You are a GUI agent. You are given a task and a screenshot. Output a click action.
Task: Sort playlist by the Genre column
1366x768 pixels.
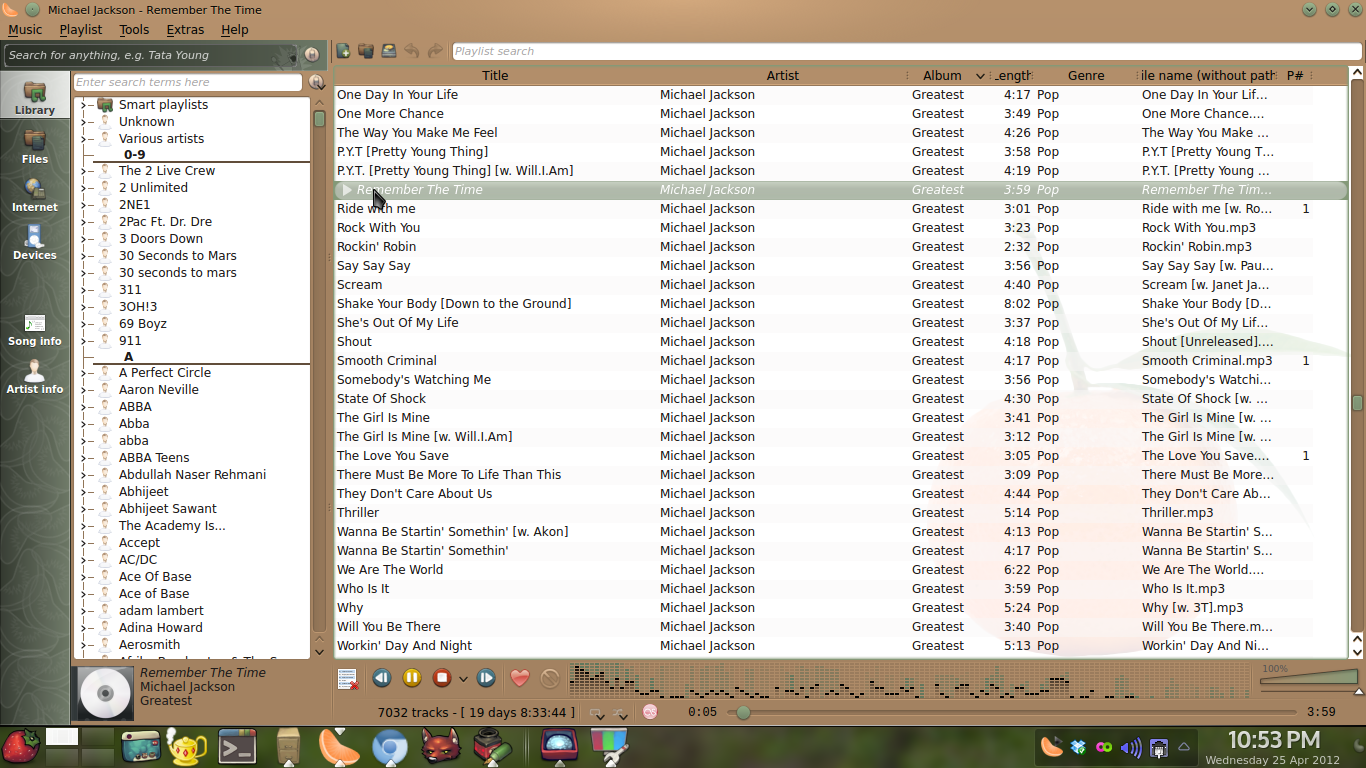point(1086,75)
